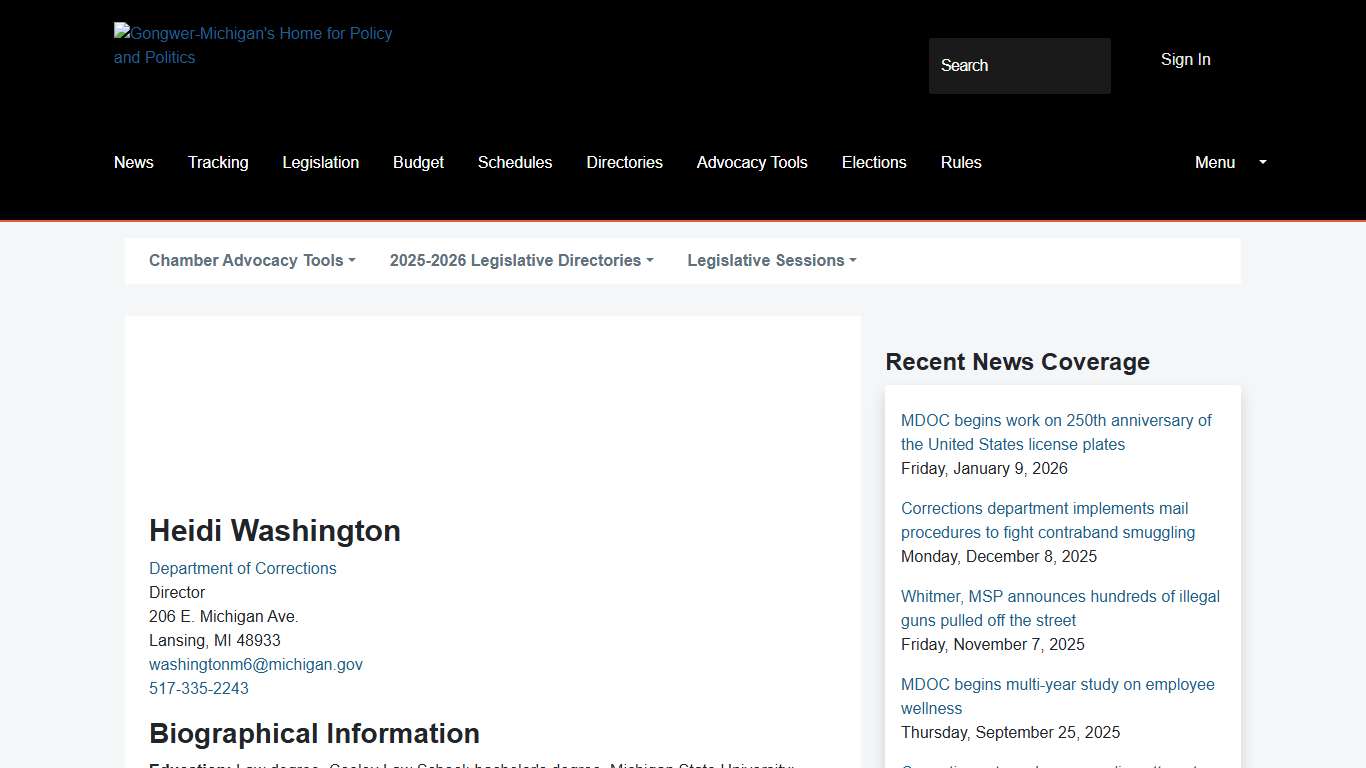
Task: Open the 2025-2026 Legislative Directories dropdown
Action: click(x=521, y=260)
